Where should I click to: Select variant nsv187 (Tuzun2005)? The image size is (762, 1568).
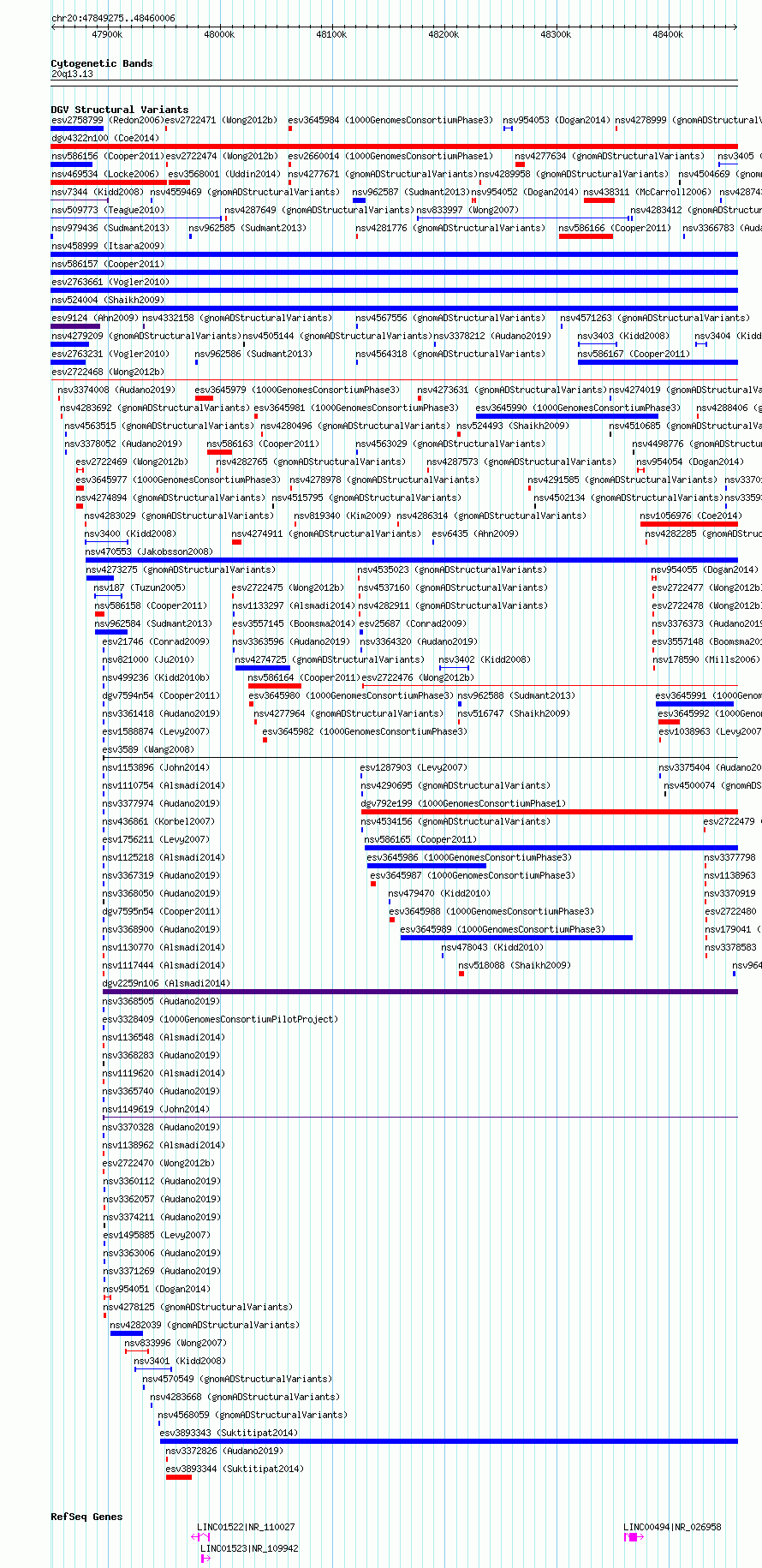pyautogui.click(x=140, y=587)
